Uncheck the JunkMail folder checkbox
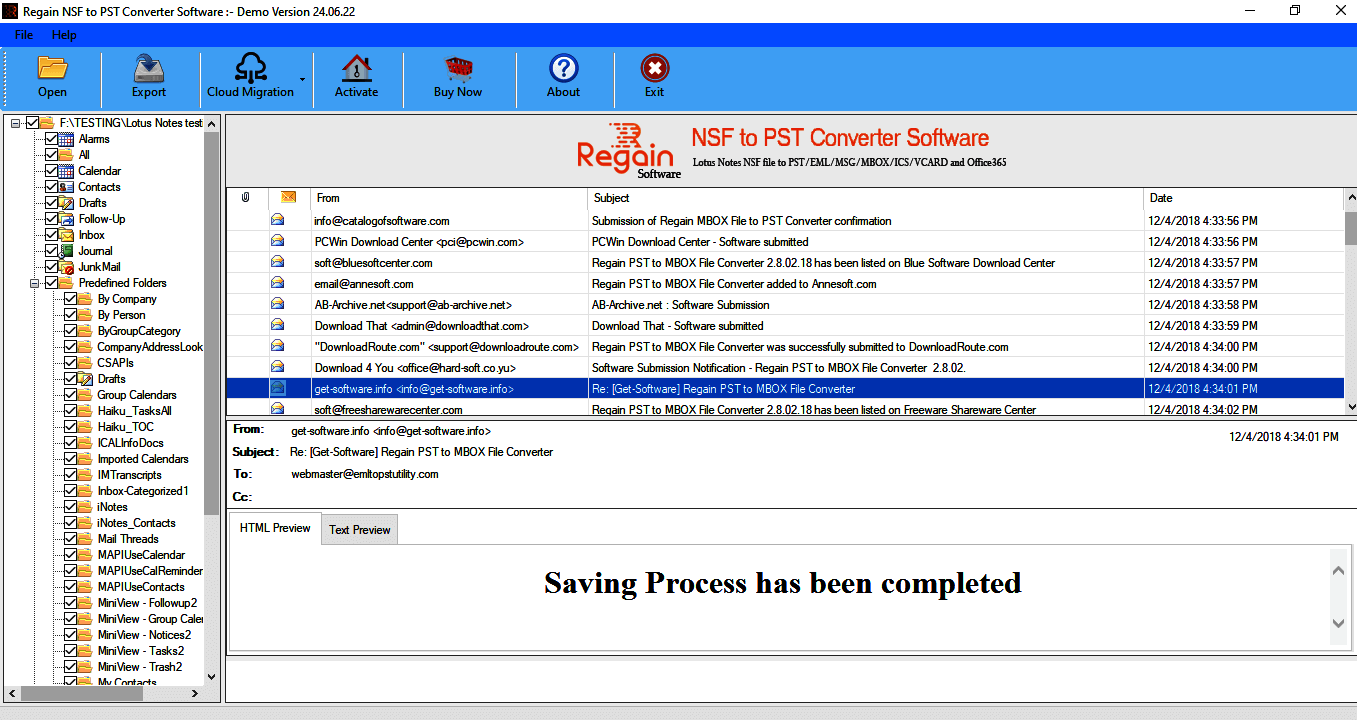 [x=51, y=267]
